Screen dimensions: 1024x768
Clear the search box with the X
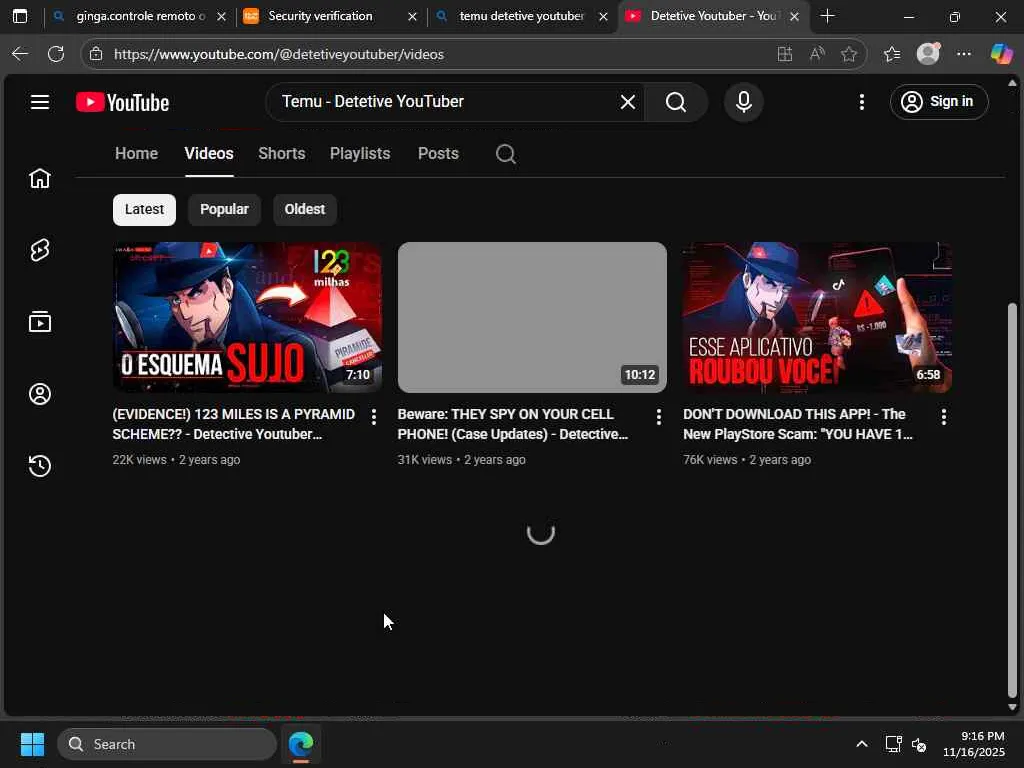pos(628,102)
